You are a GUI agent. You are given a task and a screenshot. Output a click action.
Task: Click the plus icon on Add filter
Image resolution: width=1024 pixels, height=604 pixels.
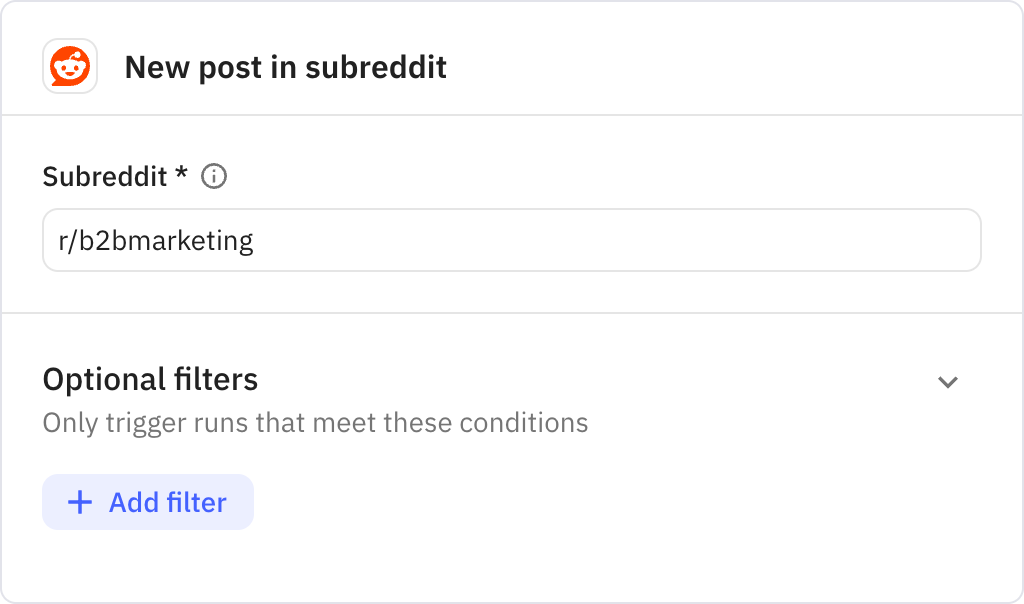click(x=78, y=502)
